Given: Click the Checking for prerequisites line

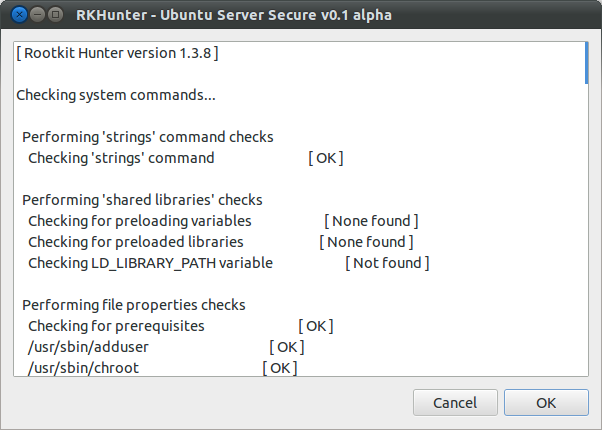Looking at the screenshot, I should click(x=116, y=326).
